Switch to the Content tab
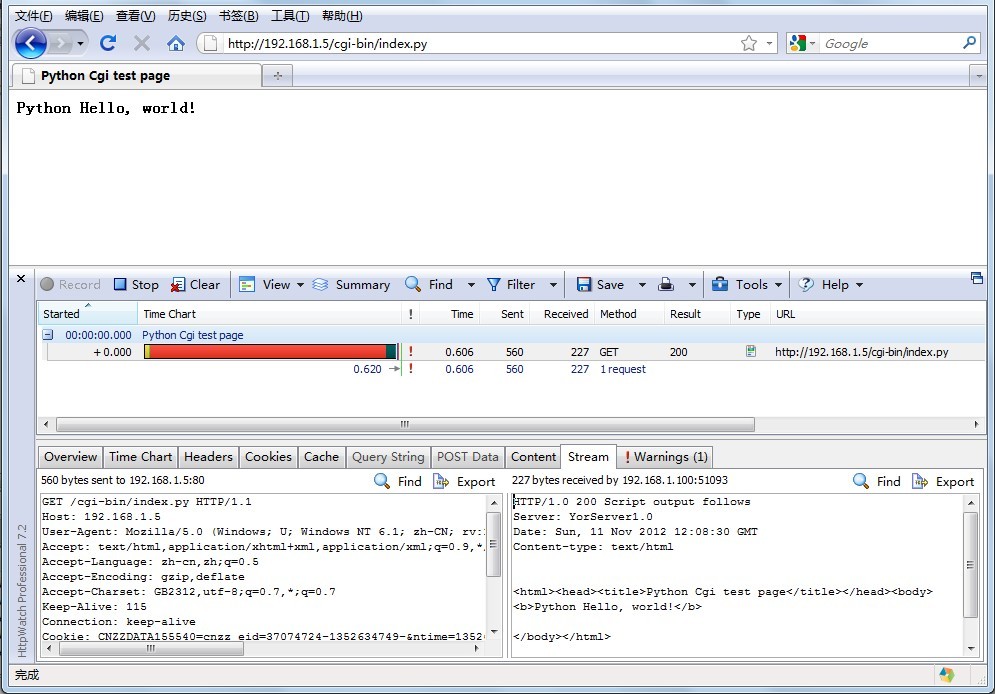This screenshot has width=995, height=694. coord(533,457)
